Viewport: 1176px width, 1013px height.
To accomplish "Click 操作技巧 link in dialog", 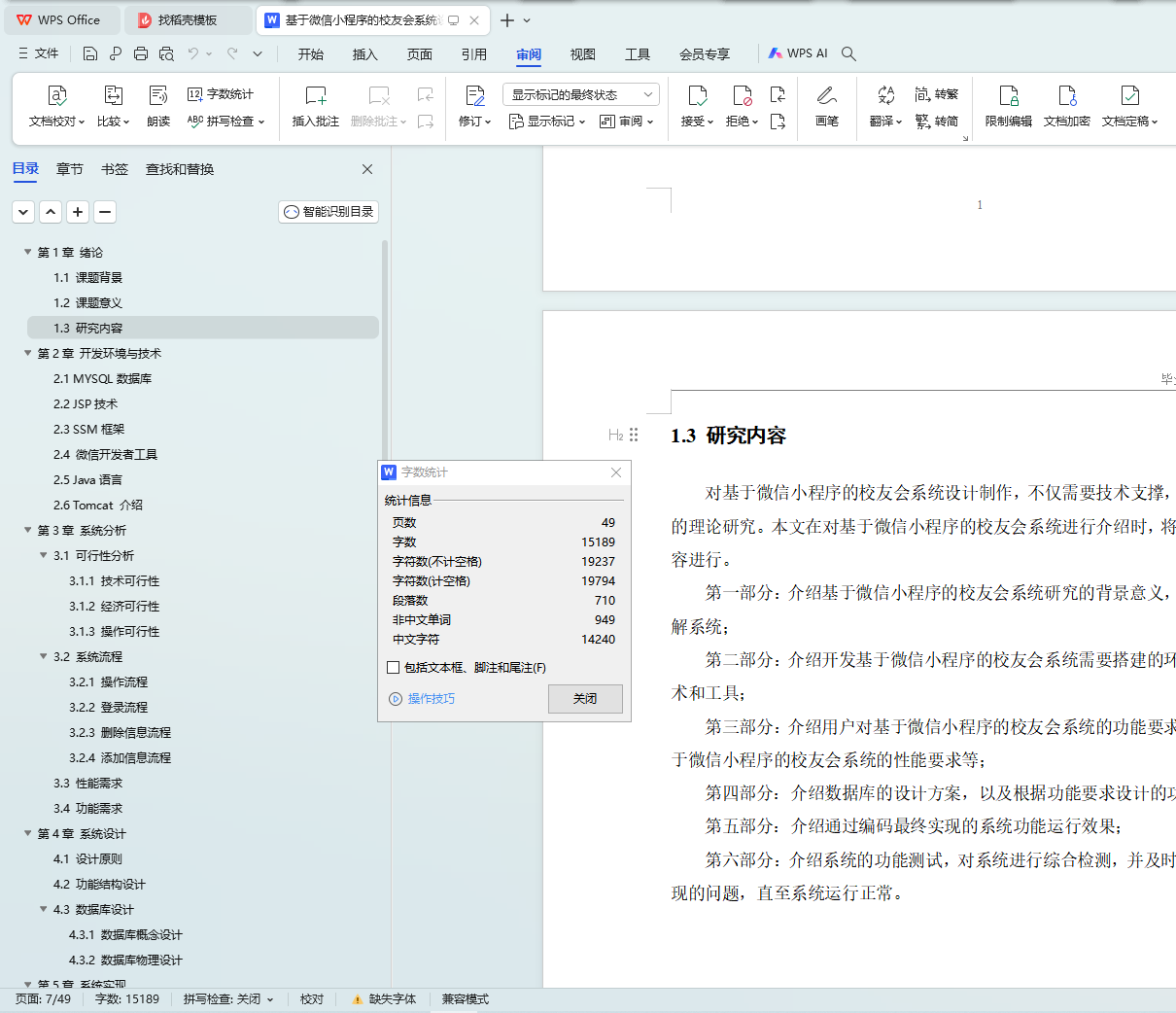I will 422,699.
